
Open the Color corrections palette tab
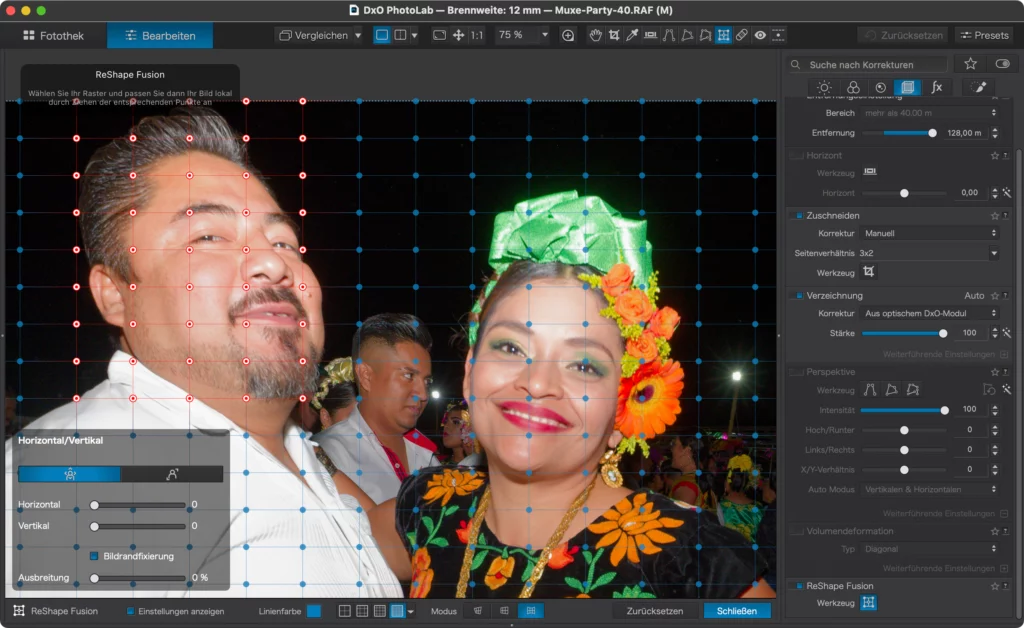coord(853,87)
